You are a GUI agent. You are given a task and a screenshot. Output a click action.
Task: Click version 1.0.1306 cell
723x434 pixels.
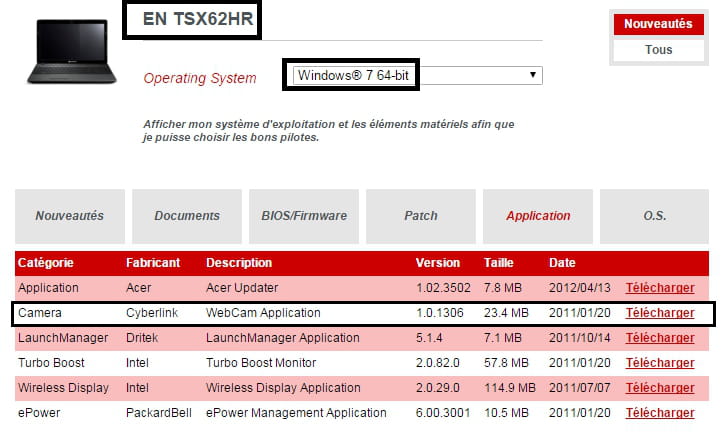coord(440,313)
